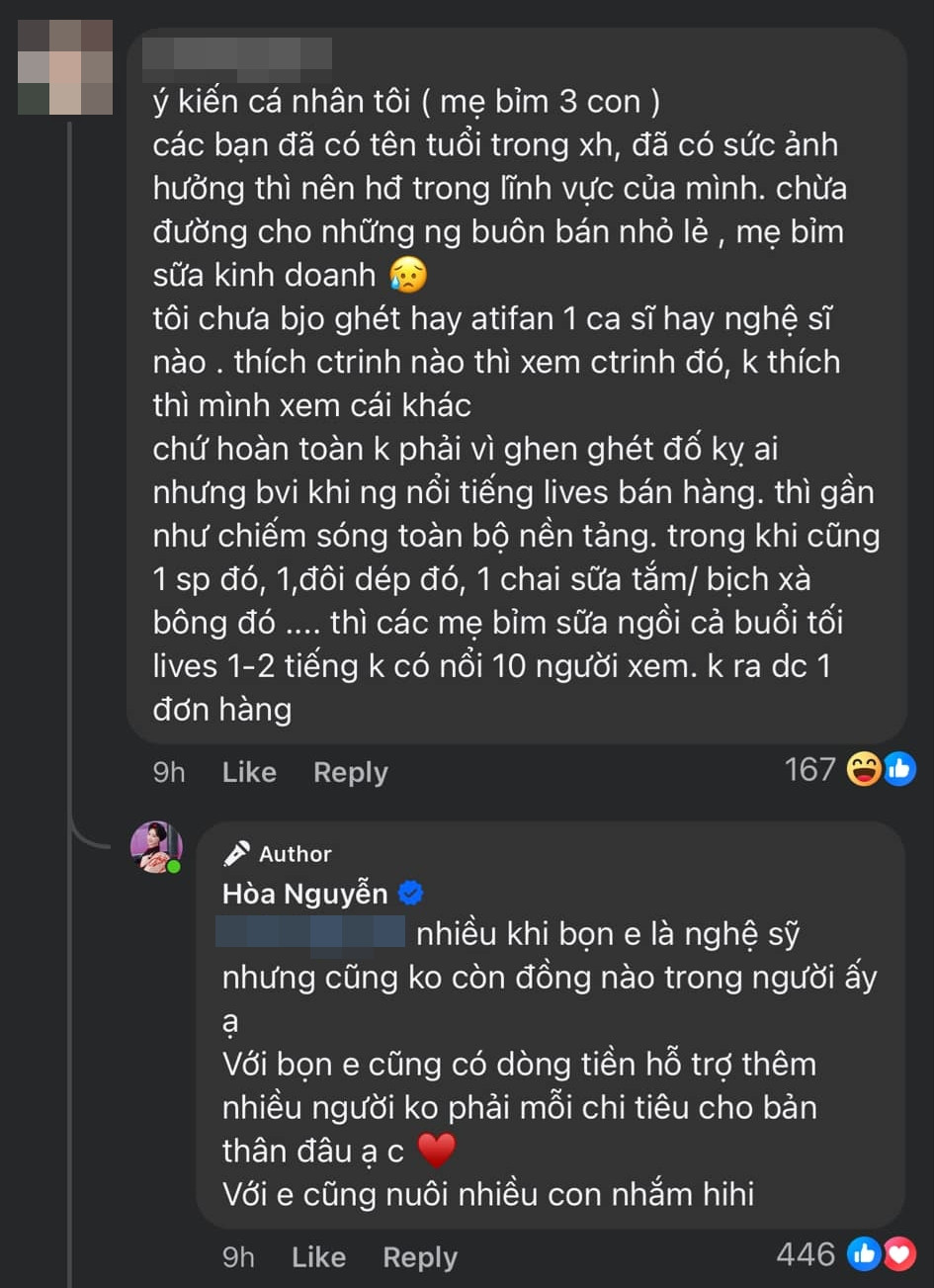Image resolution: width=934 pixels, height=1288 pixels.
Task: Click the 167 reaction count
Action: pos(810,768)
